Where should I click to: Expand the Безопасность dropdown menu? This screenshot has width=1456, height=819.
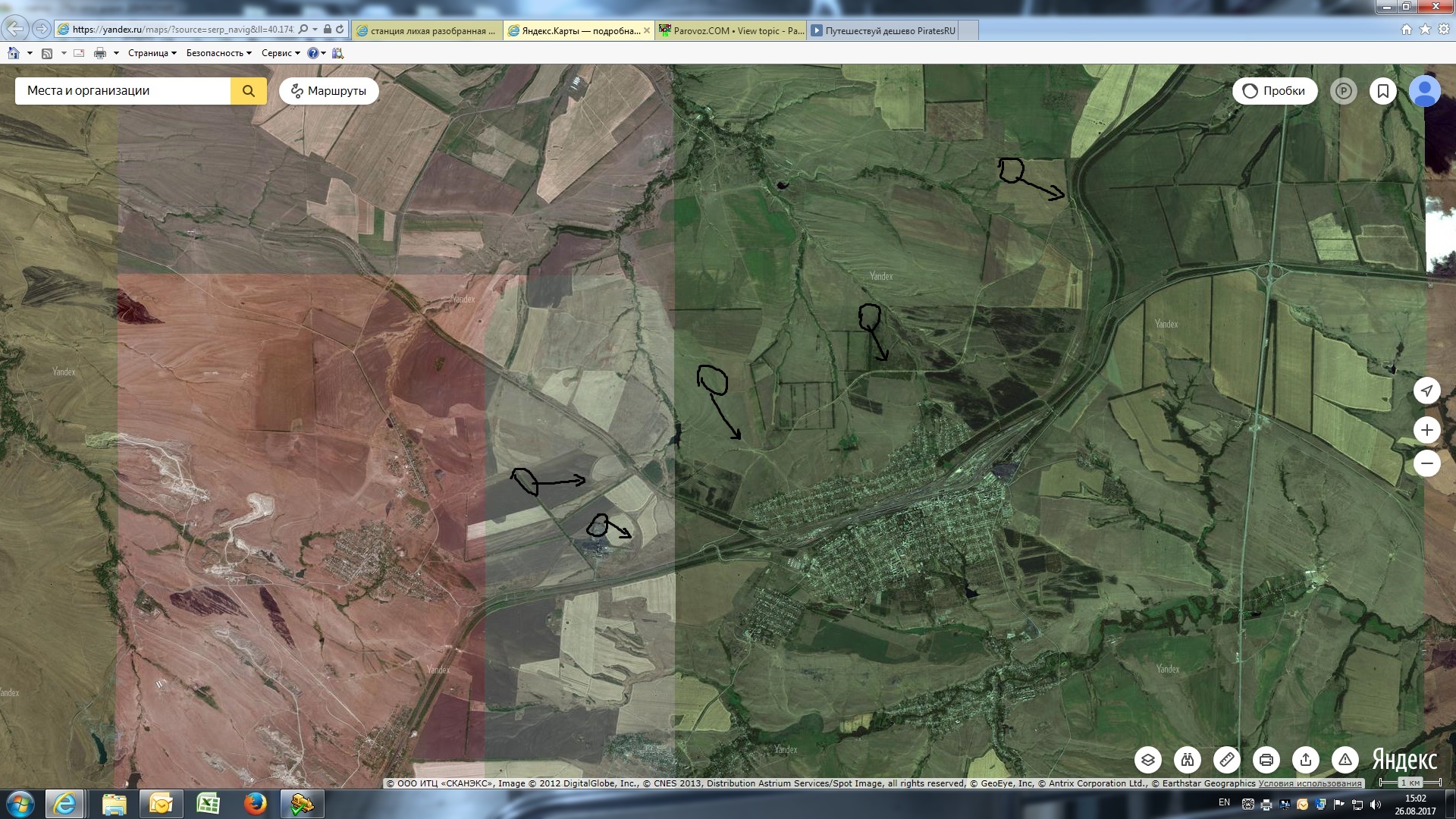point(218,53)
